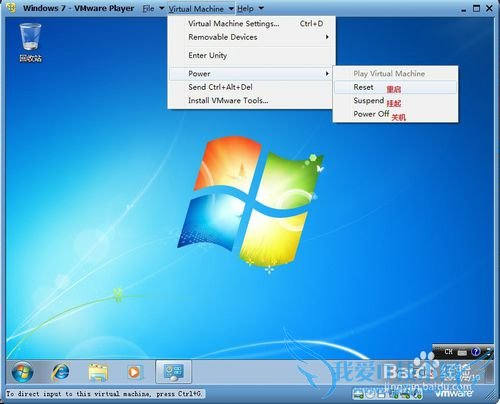Viewport: 500px width, 404px height.
Task: Open the File menu
Action: pos(149,9)
